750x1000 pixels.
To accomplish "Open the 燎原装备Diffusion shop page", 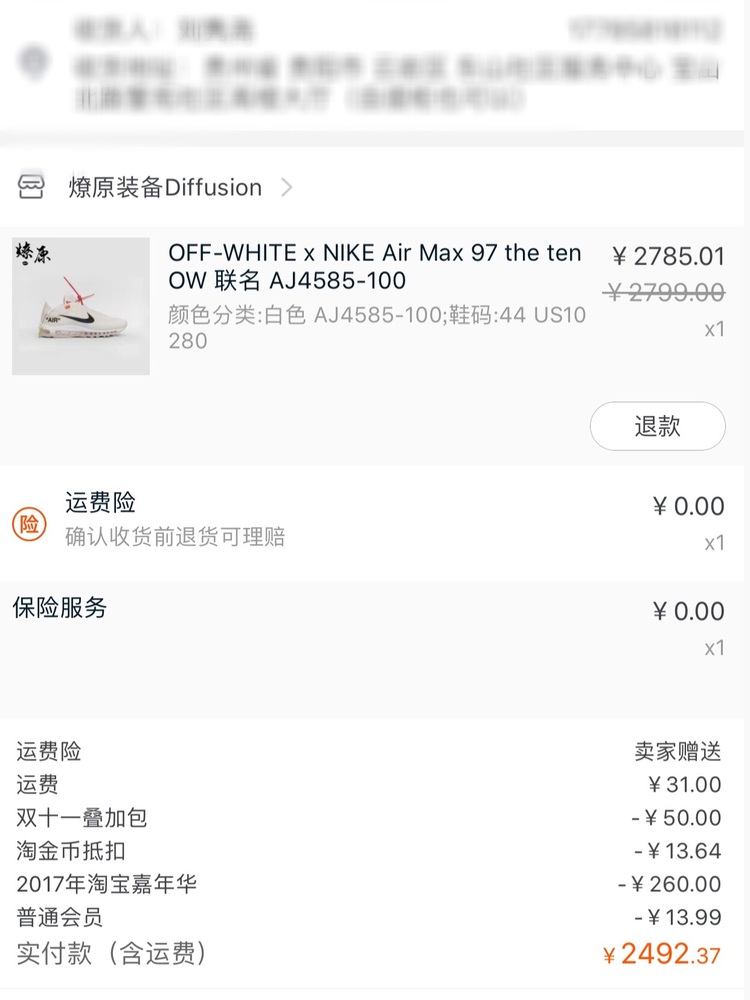I will [x=165, y=188].
